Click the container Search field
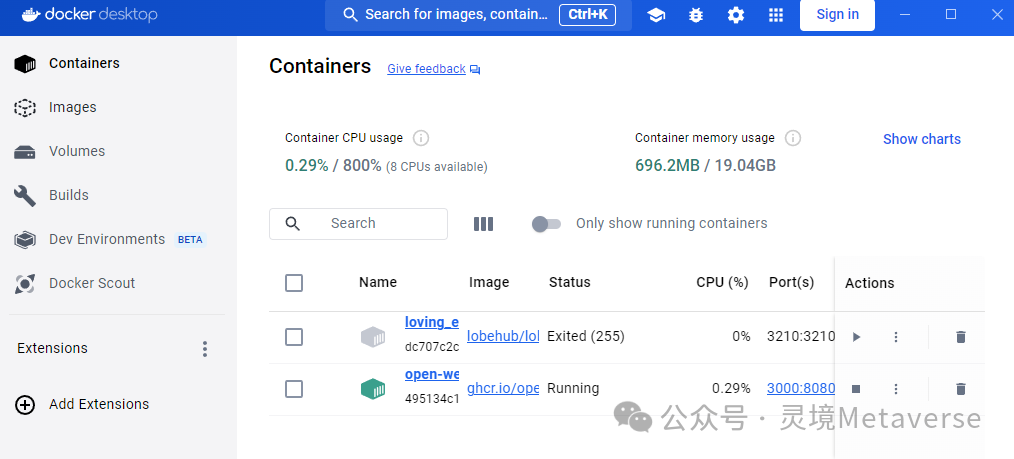The image size is (1014, 459). pos(358,224)
